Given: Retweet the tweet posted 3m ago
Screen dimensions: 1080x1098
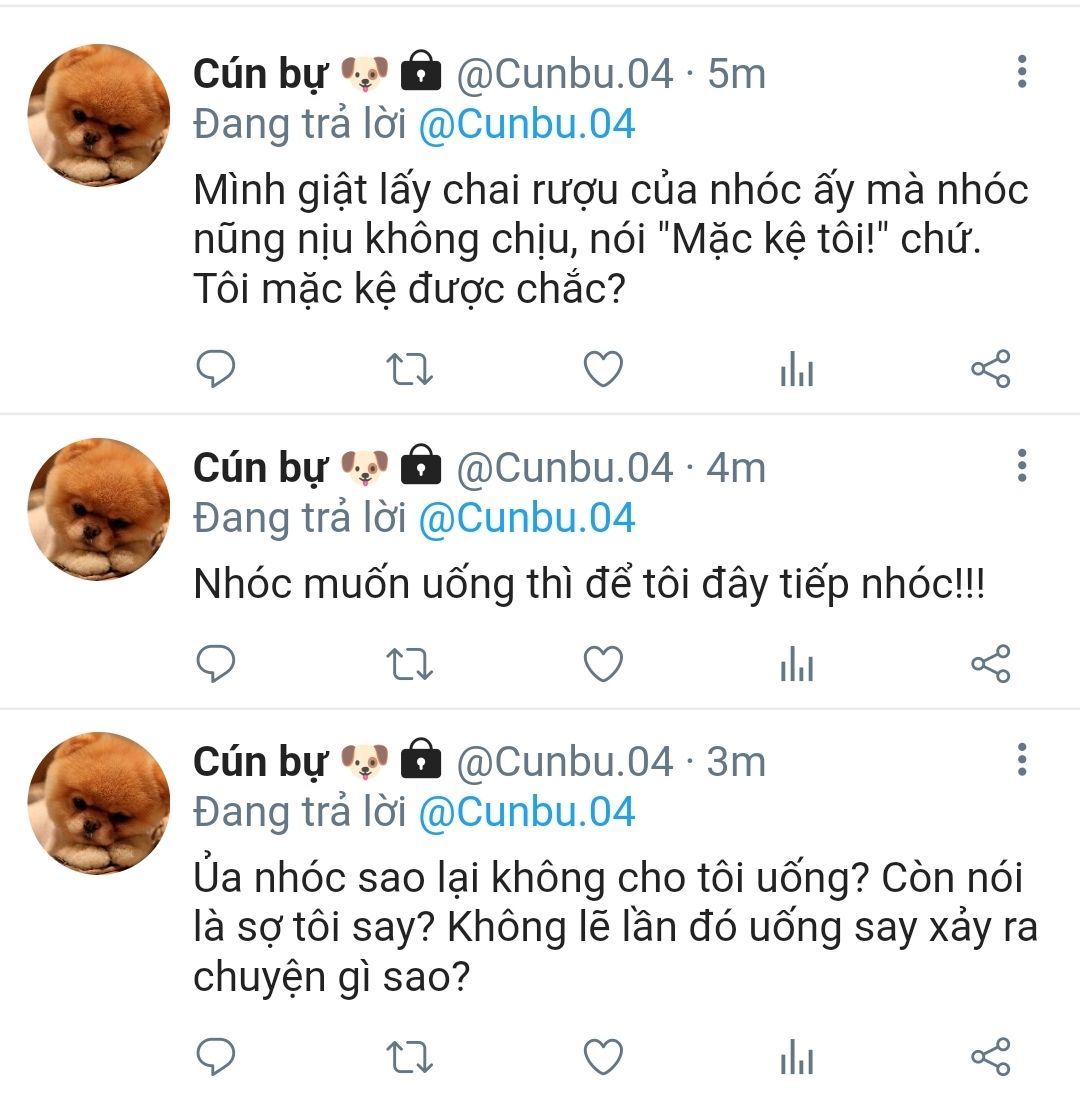Looking at the screenshot, I should point(409,1056).
